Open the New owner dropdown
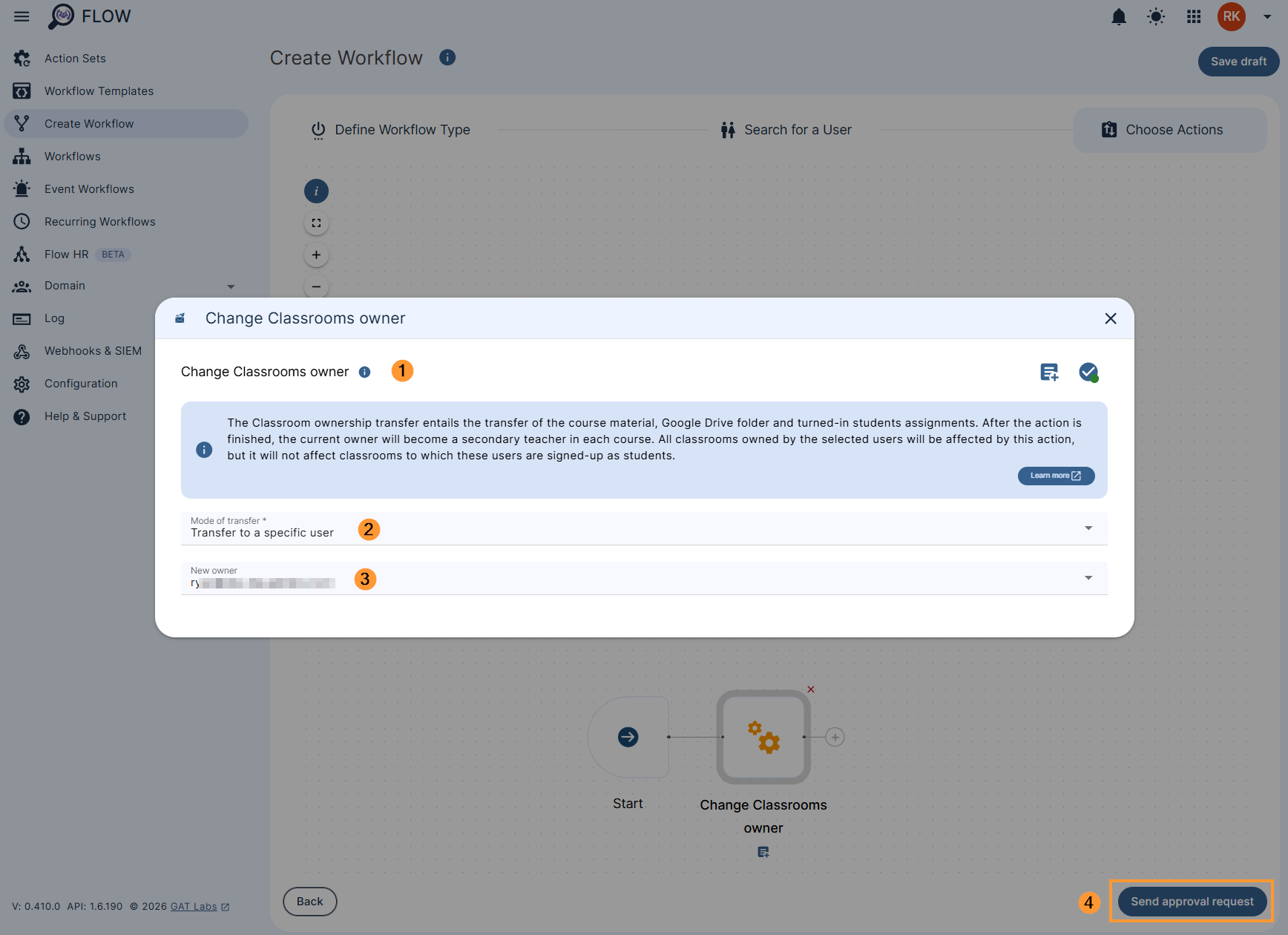Viewport: 1288px width, 935px height. [1088, 577]
